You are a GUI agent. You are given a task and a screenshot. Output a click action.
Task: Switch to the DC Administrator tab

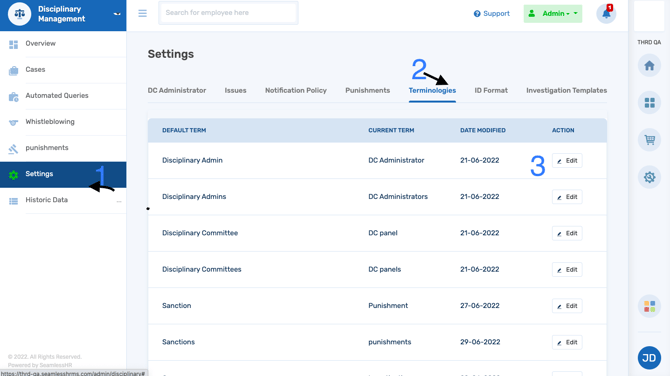(177, 90)
